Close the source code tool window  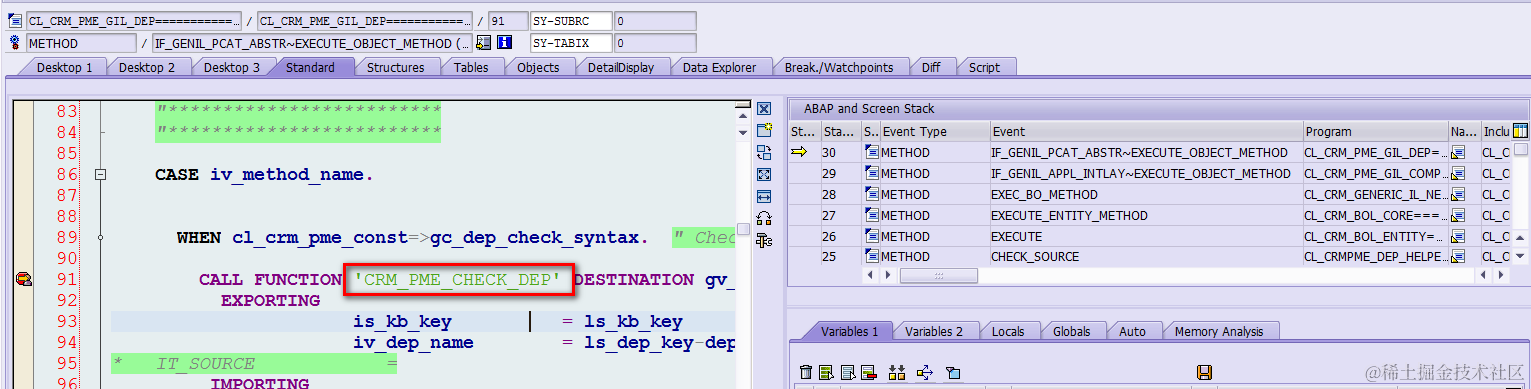click(764, 109)
